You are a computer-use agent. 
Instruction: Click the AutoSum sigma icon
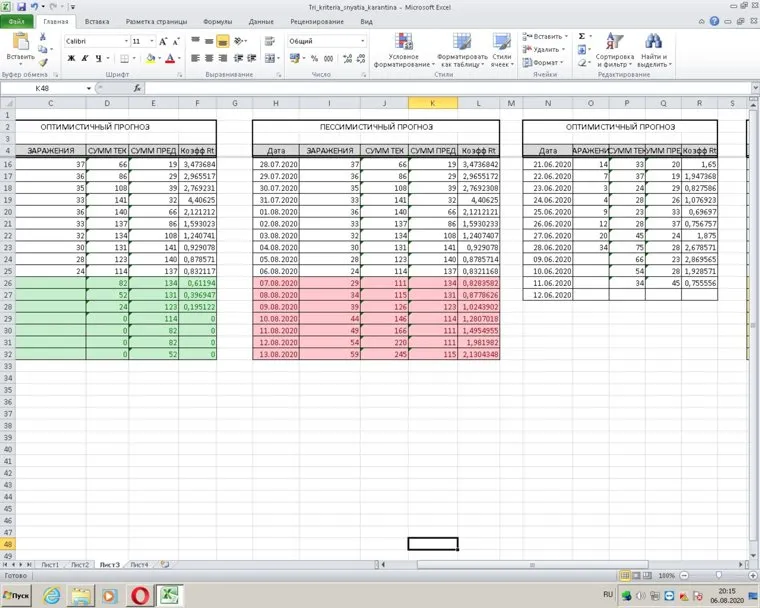click(582, 36)
